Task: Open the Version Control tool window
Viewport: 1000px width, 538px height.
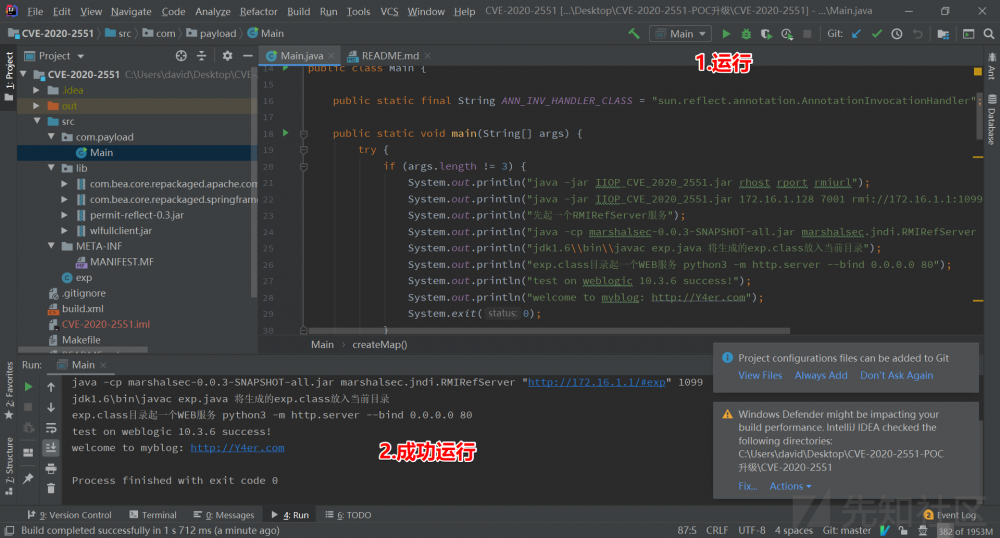Action: (69, 515)
